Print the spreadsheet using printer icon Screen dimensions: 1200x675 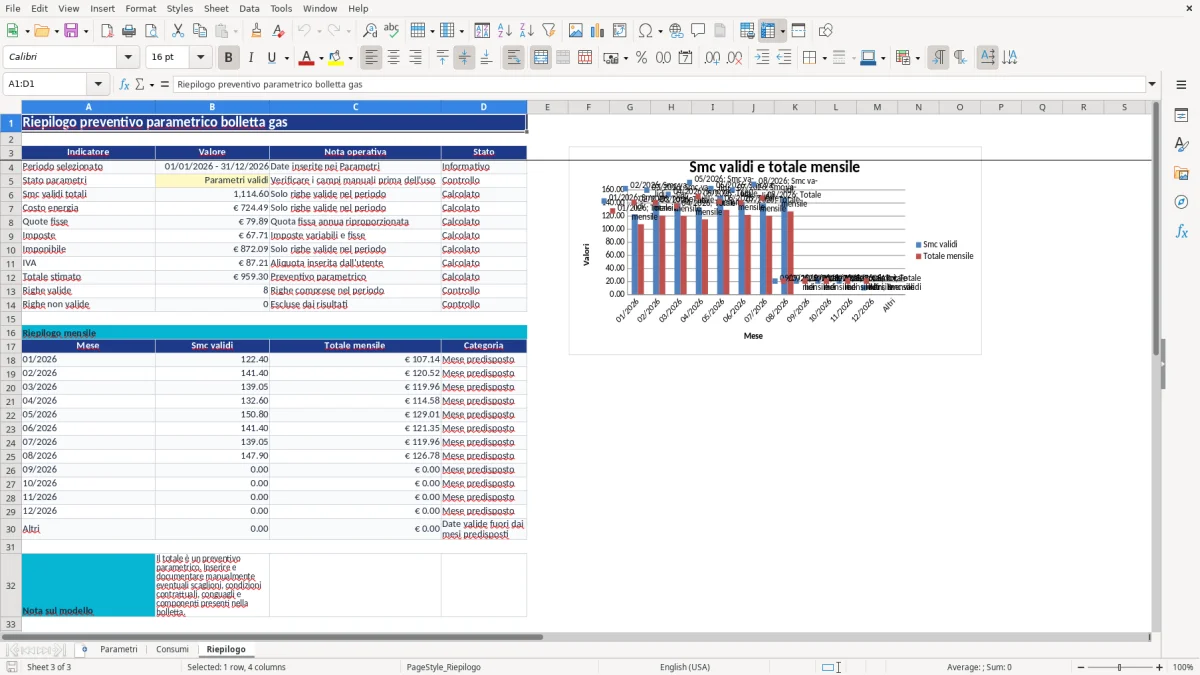(x=129, y=31)
